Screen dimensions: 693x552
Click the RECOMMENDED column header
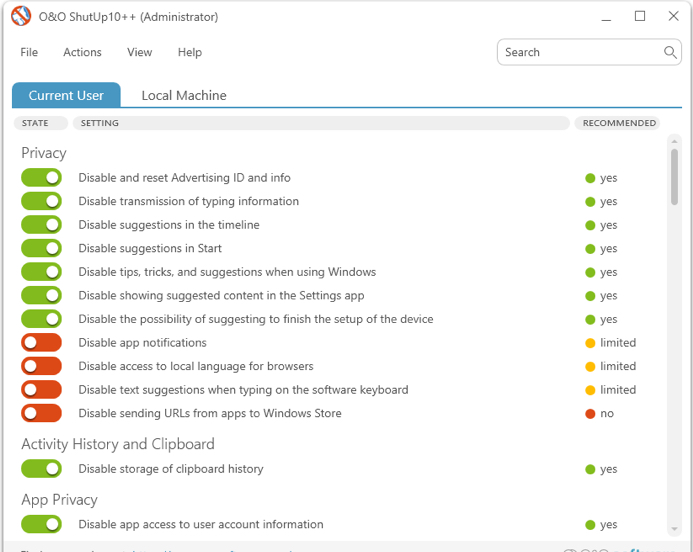click(619, 123)
